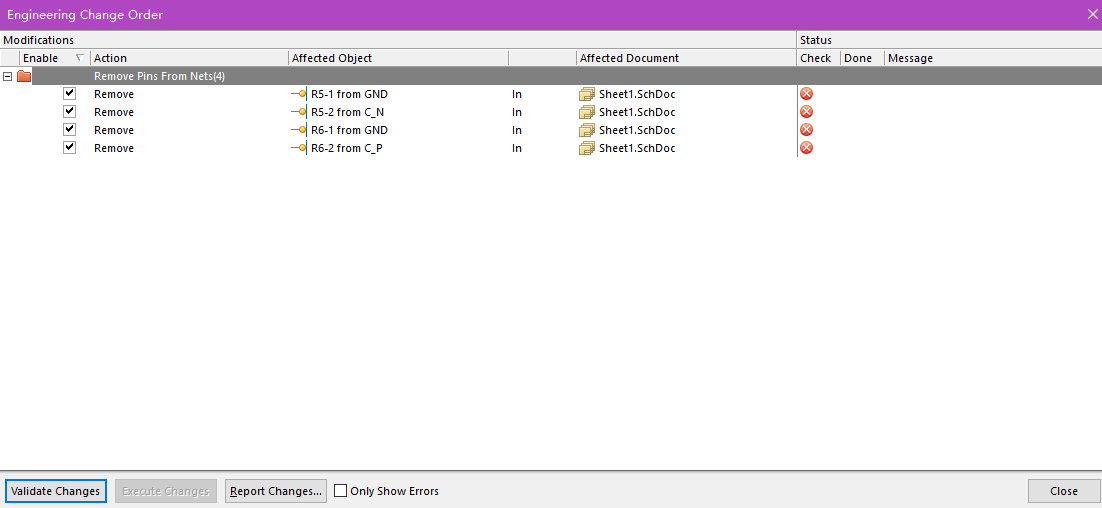
Task: Click the pin icon beside R5-1 from GND
Action: [x=299, y=93]
